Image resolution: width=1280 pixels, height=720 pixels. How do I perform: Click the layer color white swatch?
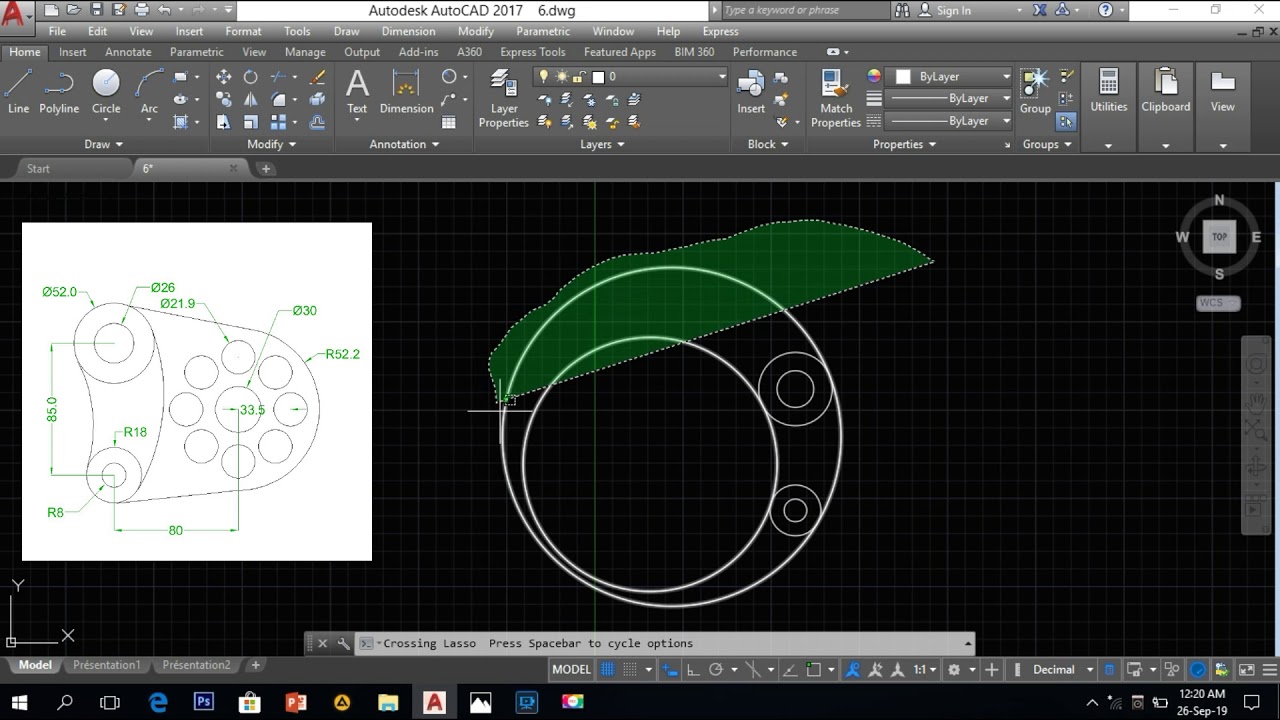[598, 77]
